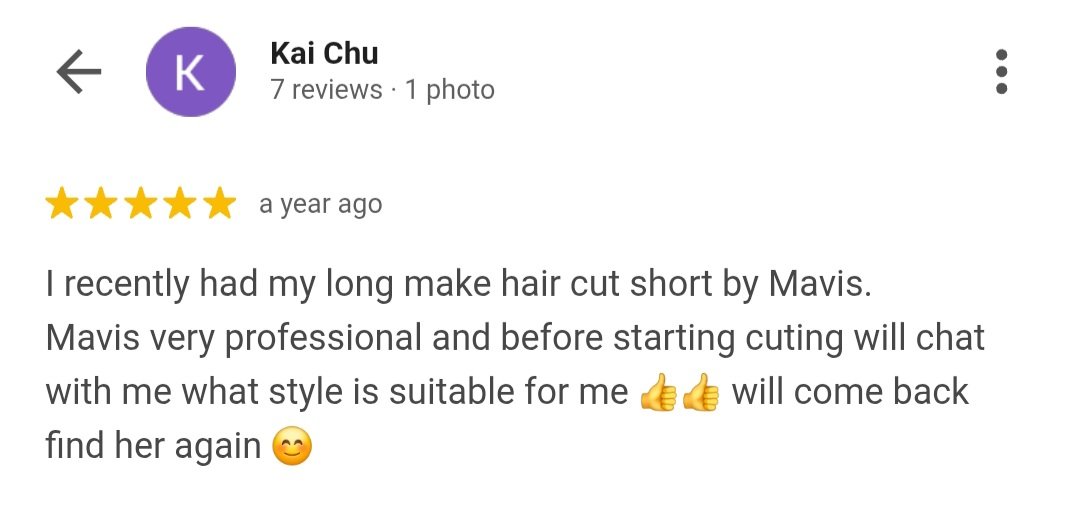Open the three-dot more options menu

(x=1001, y=72)
